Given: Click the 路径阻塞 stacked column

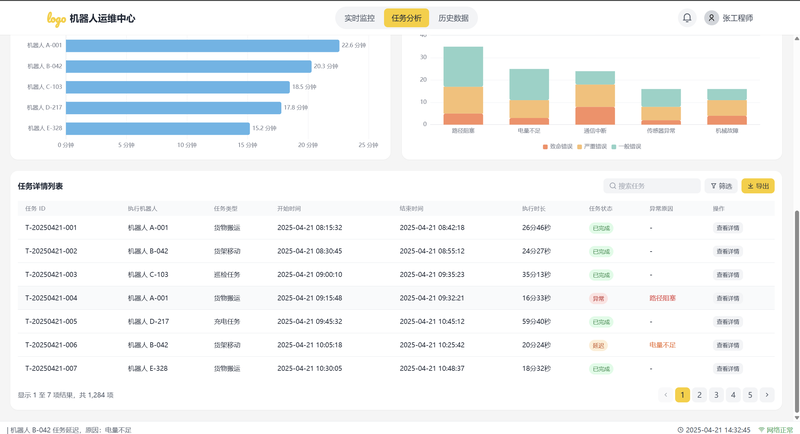Looking at the screenshot, I should [x=463, y=86].
